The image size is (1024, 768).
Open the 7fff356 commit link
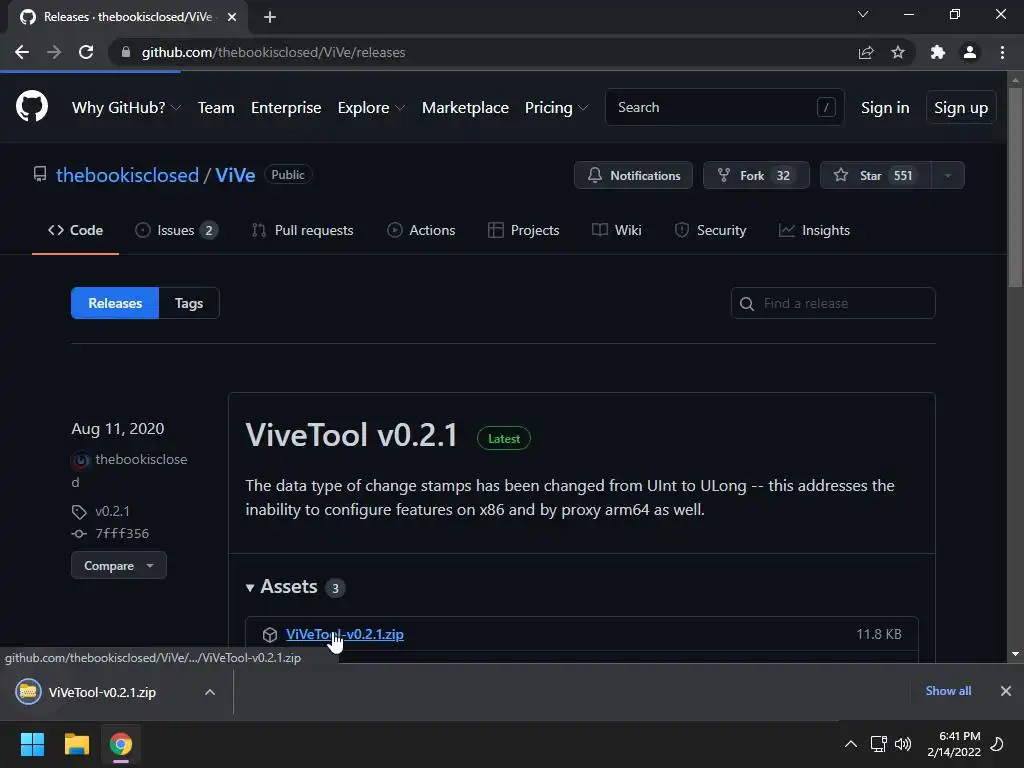(122, 534)
